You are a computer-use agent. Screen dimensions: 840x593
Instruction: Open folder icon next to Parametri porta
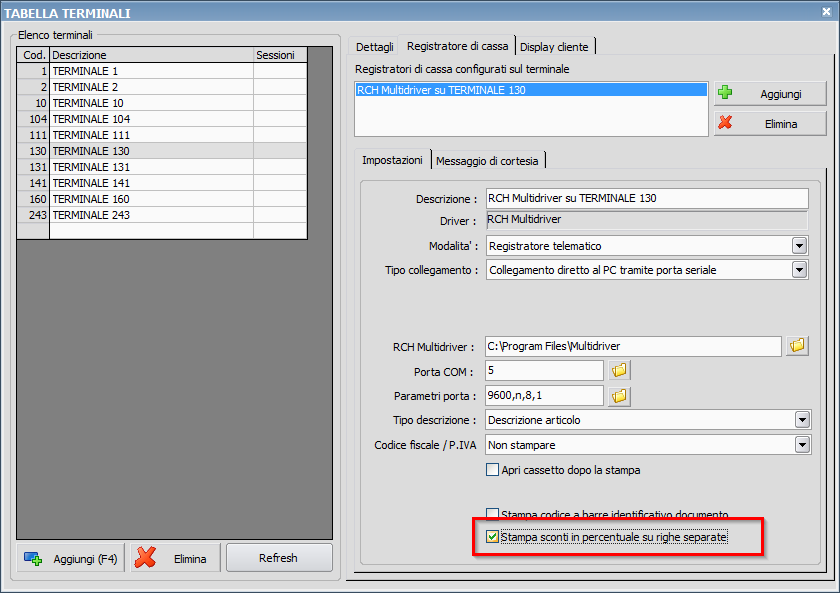click(x=619, y=396)
